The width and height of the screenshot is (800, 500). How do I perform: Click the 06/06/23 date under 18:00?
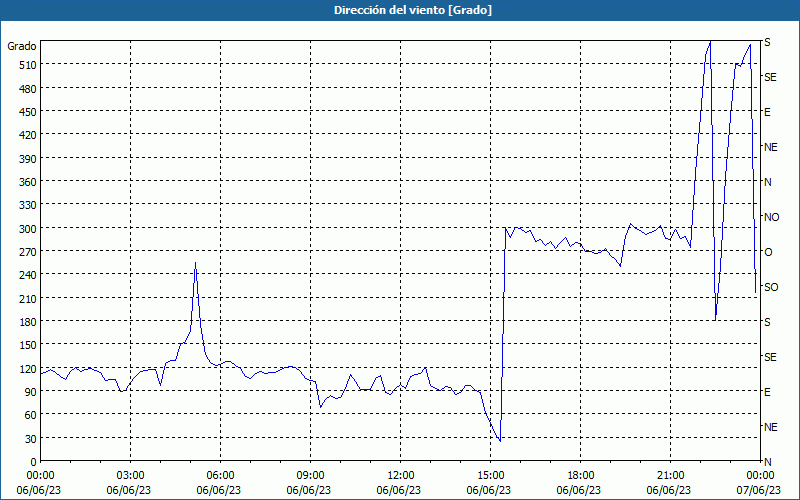[579, 490]
